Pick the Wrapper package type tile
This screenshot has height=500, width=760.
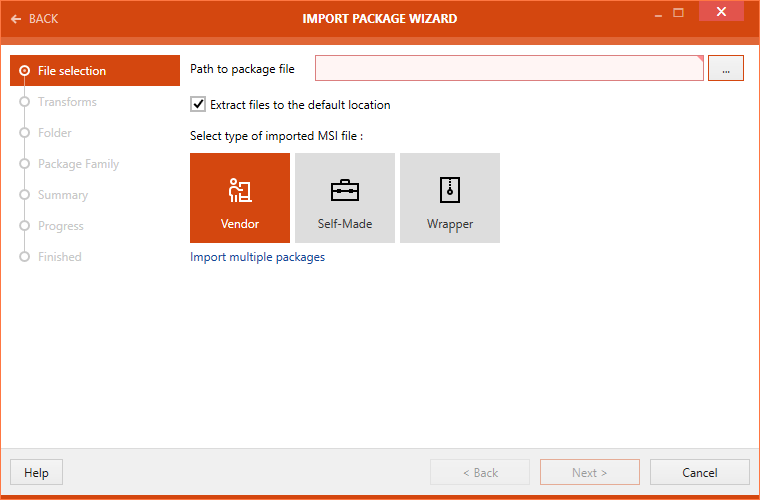click(x=450, y=198)
